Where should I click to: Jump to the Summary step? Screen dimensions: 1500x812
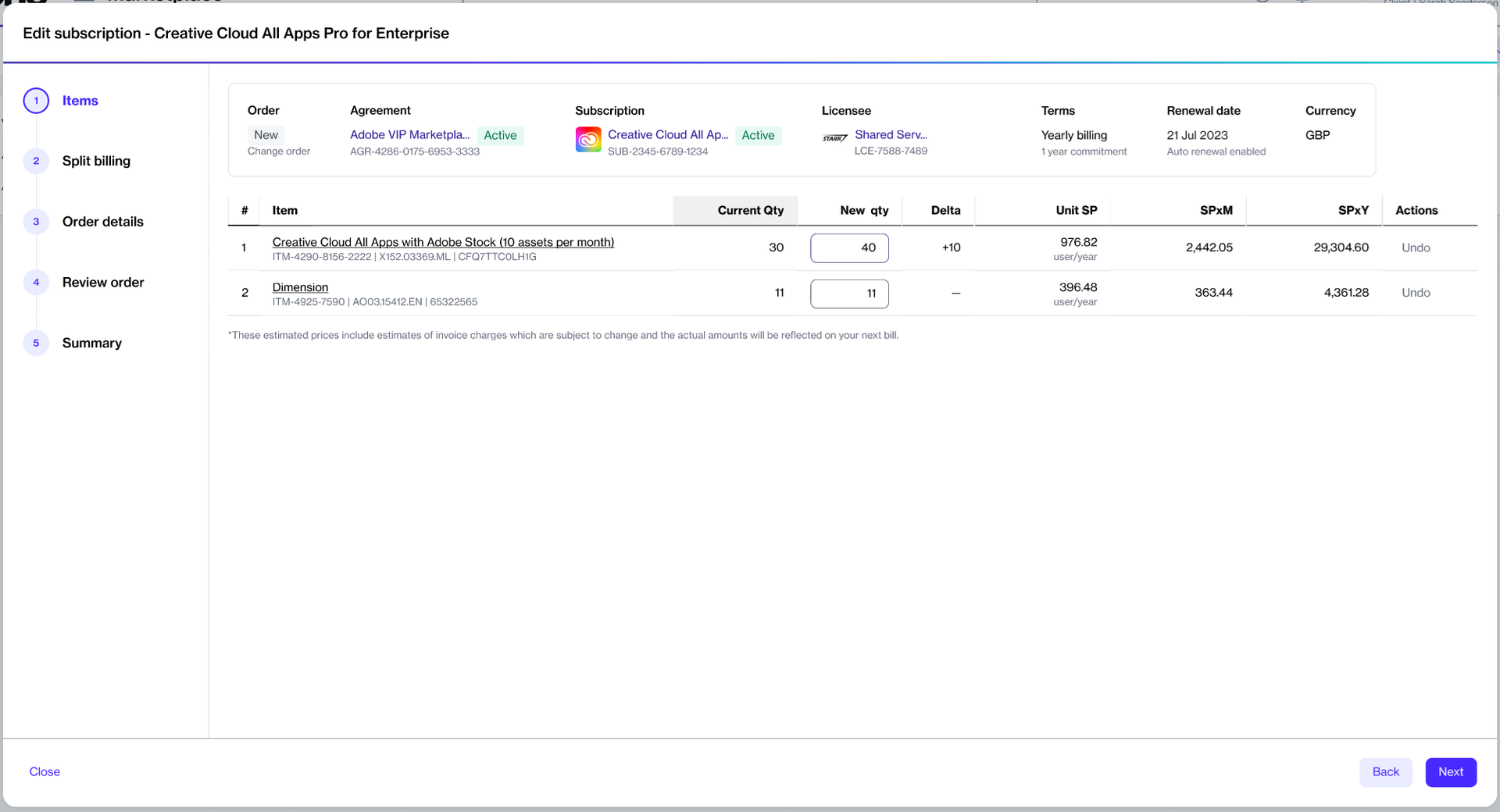click(91, 343)
